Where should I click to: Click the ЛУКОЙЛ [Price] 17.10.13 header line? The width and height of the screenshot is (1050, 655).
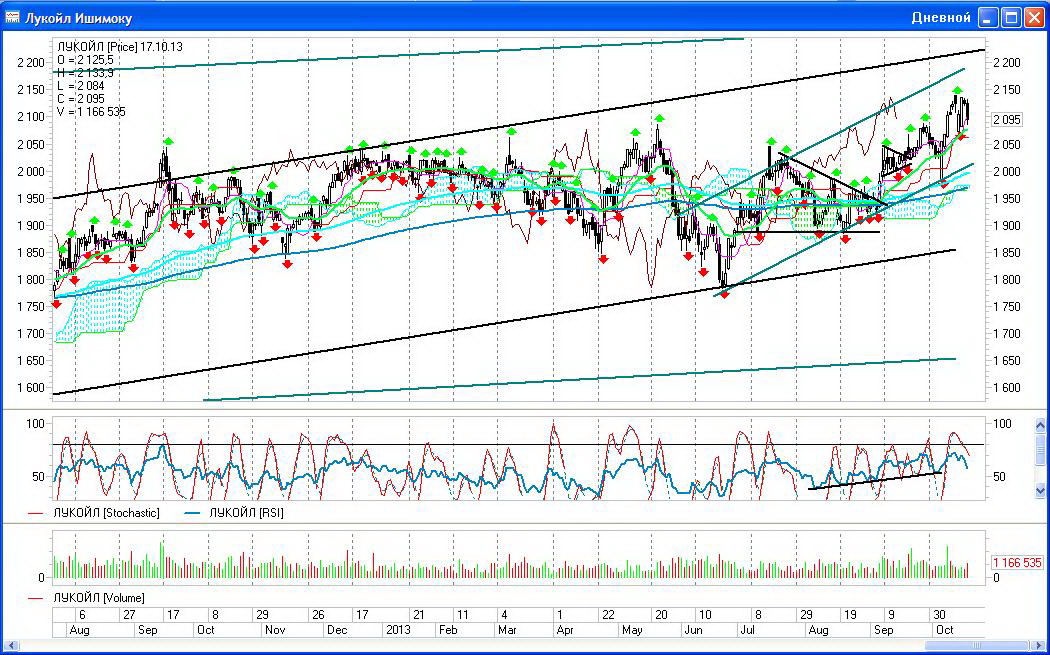point(120,47)
